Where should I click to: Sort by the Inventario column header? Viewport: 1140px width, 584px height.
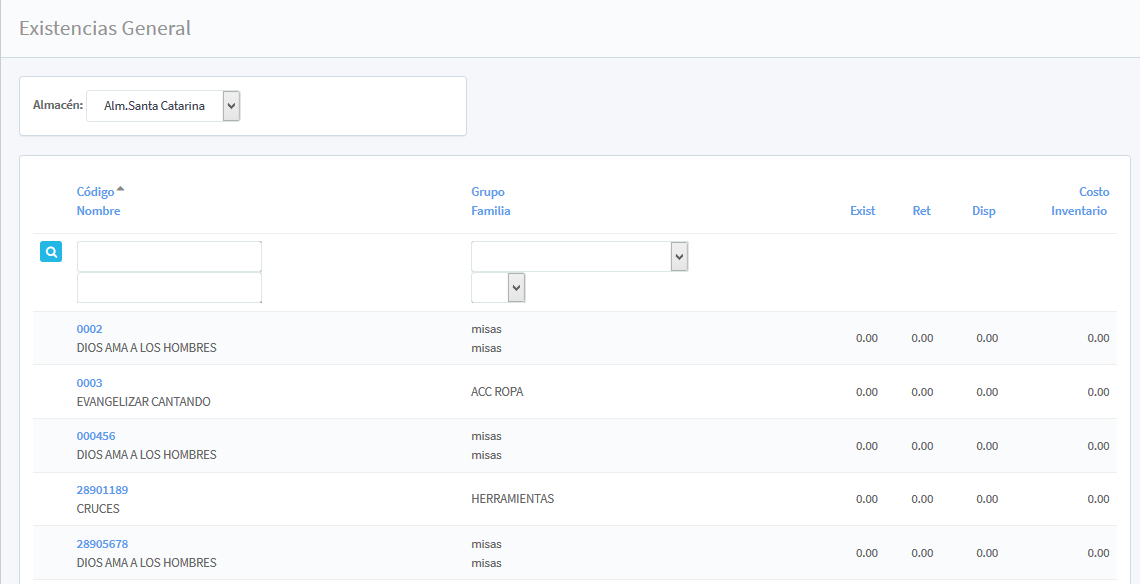pyautogui.click(x=1078, y=211)
